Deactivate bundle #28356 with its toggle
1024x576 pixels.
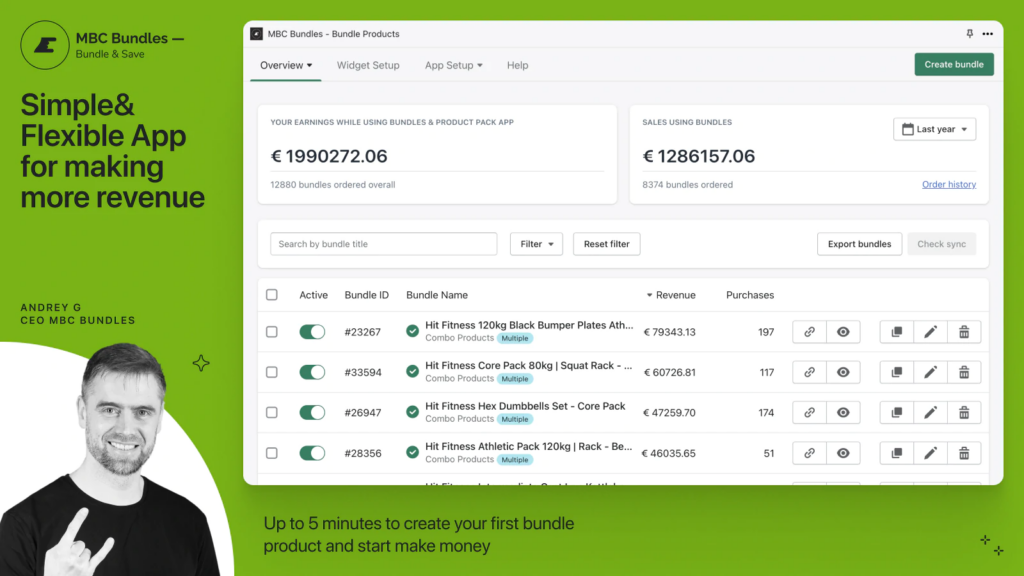pyautogui.click(x=312, y=453)
